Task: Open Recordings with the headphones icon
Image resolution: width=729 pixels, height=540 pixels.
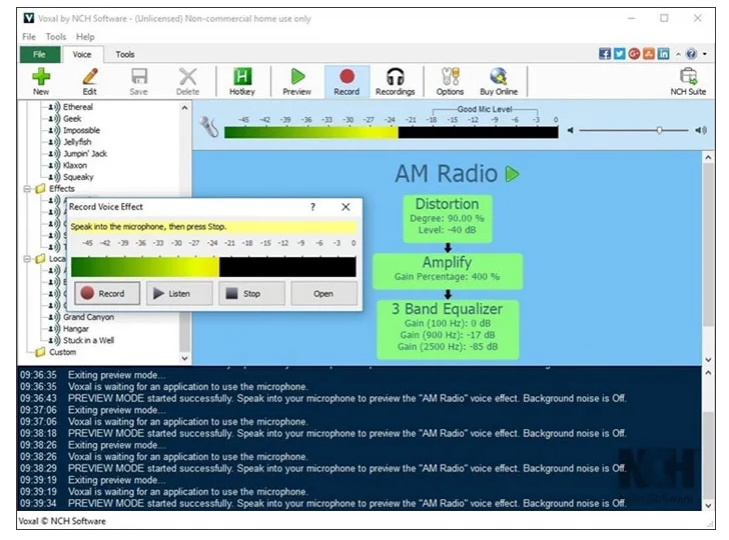Action: tap(395, 77)
